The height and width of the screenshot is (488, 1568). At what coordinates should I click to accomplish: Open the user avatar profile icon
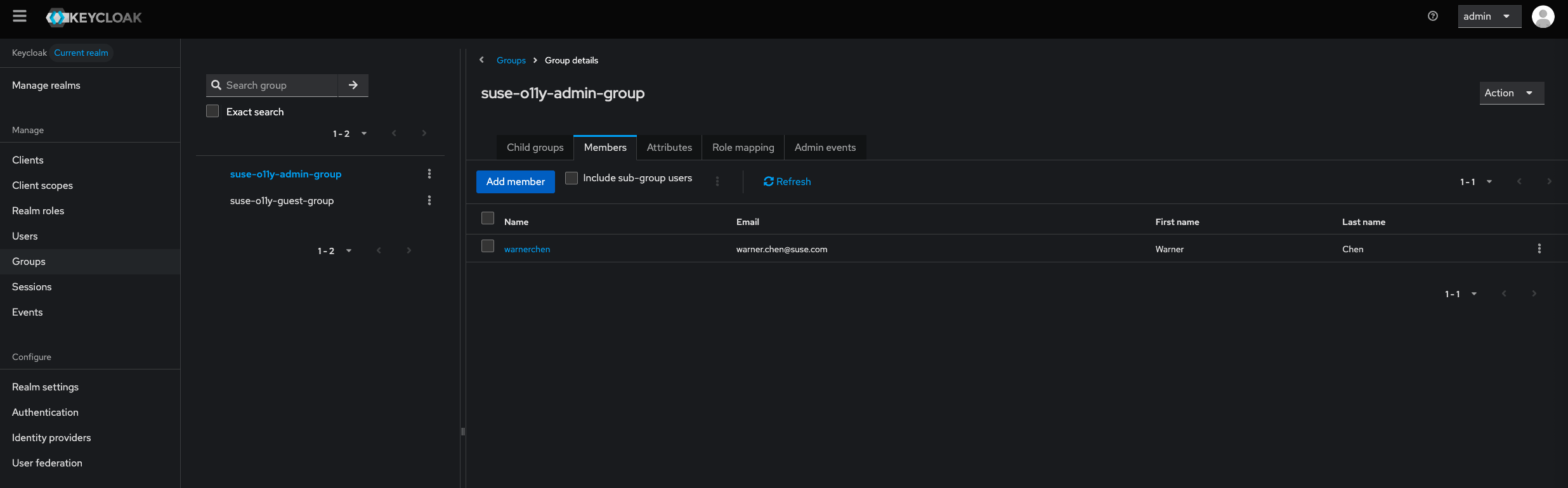tap(1543, 16)
